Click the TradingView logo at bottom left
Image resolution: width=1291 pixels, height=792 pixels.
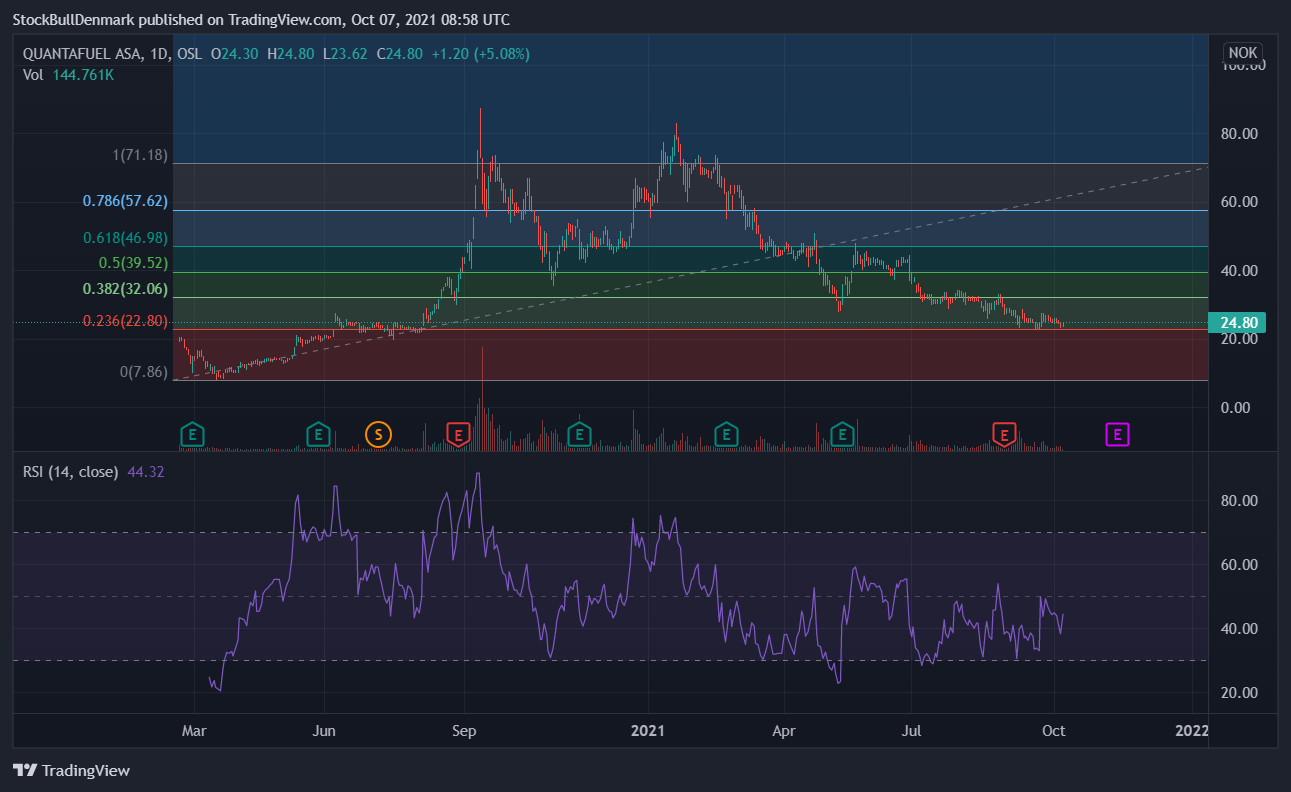pos(71,771)
